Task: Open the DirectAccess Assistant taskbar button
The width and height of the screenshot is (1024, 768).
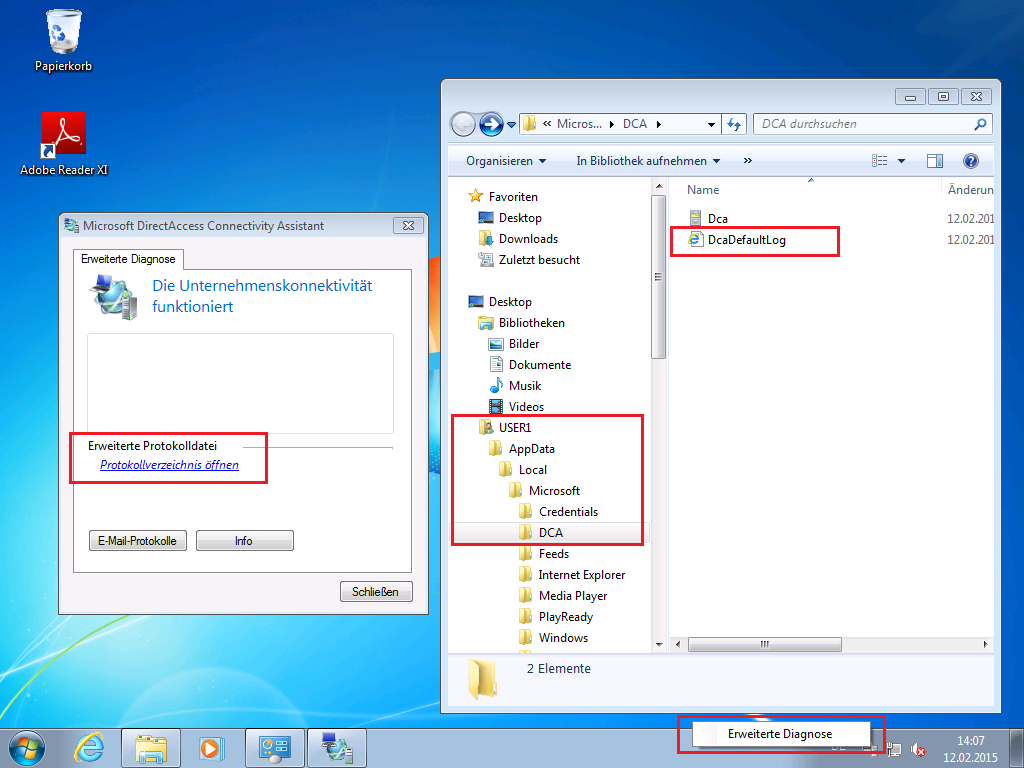Action: tap(336, 748)
